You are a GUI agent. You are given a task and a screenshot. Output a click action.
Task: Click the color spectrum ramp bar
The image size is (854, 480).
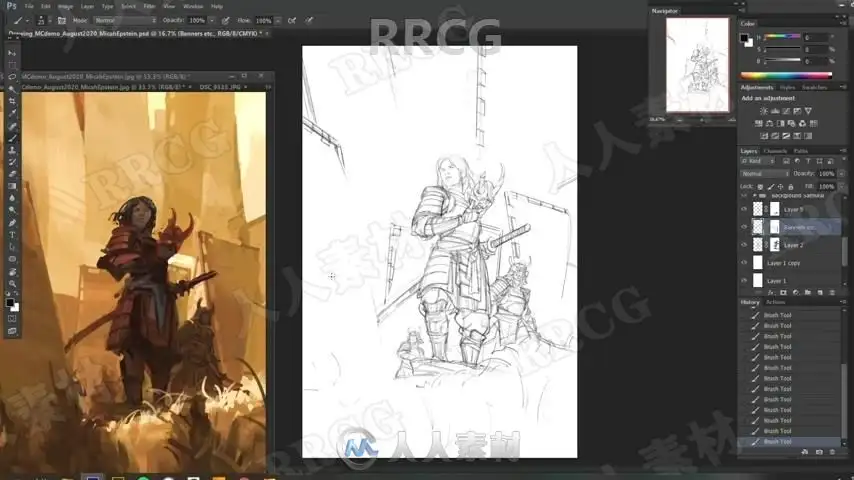coord(786,76)
